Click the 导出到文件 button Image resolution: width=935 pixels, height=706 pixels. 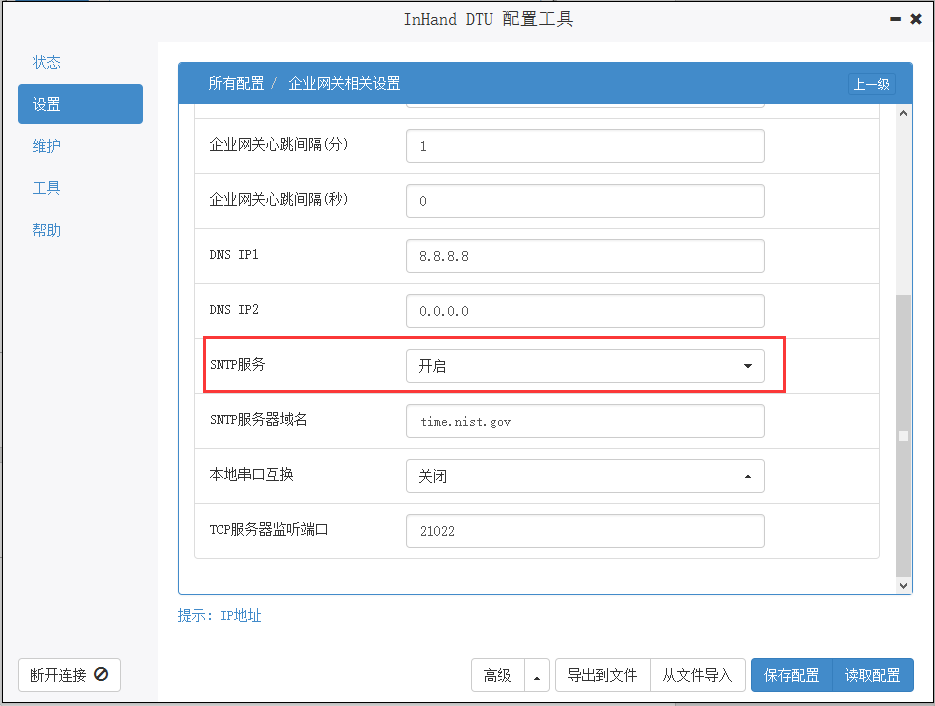[602, 675]
